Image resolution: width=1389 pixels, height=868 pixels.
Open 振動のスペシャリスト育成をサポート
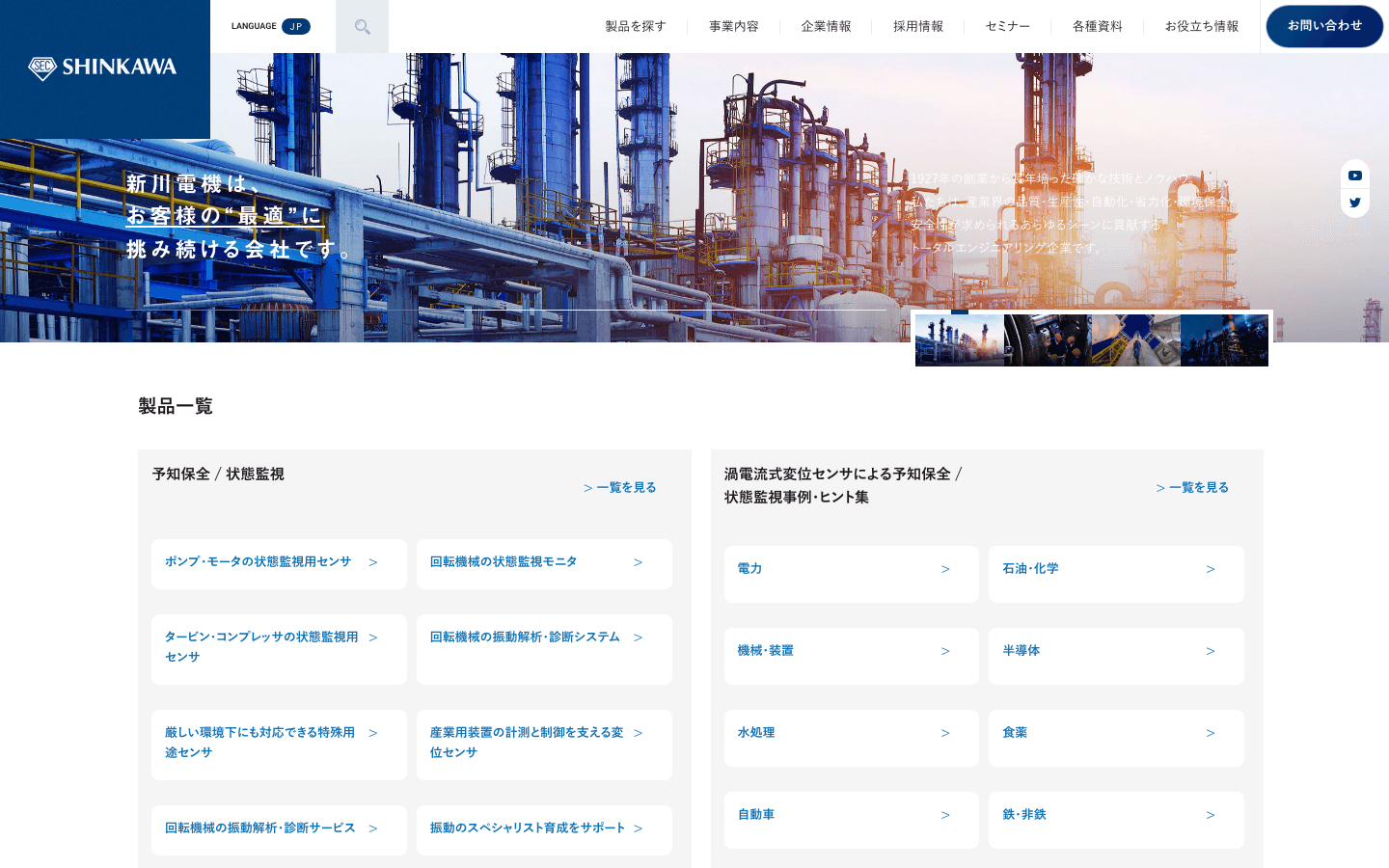pos(544,830)
